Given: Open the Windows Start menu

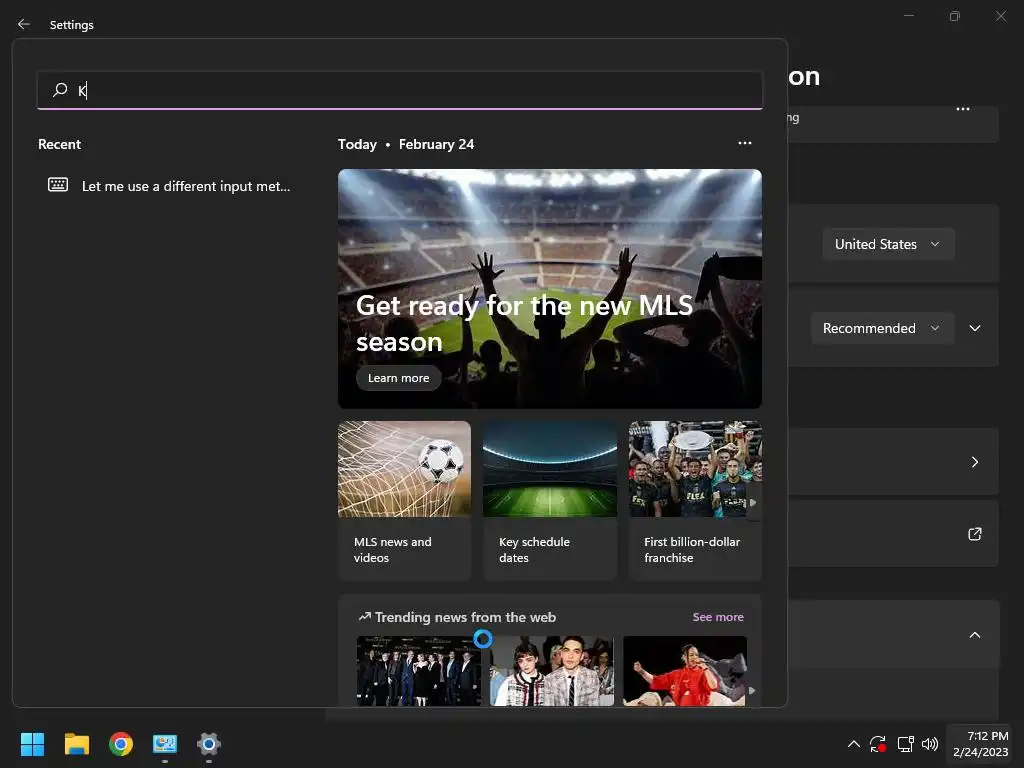Looking at the screenshot, I should 32,744.
